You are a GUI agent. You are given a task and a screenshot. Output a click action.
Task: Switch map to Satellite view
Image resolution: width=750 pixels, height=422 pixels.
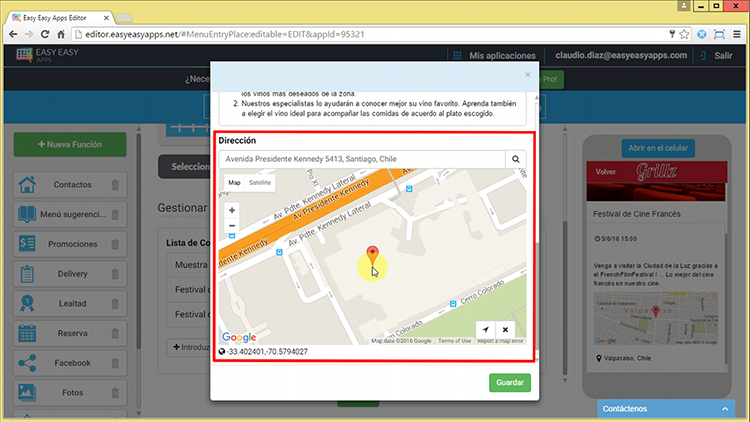click(x=259, y=183)
